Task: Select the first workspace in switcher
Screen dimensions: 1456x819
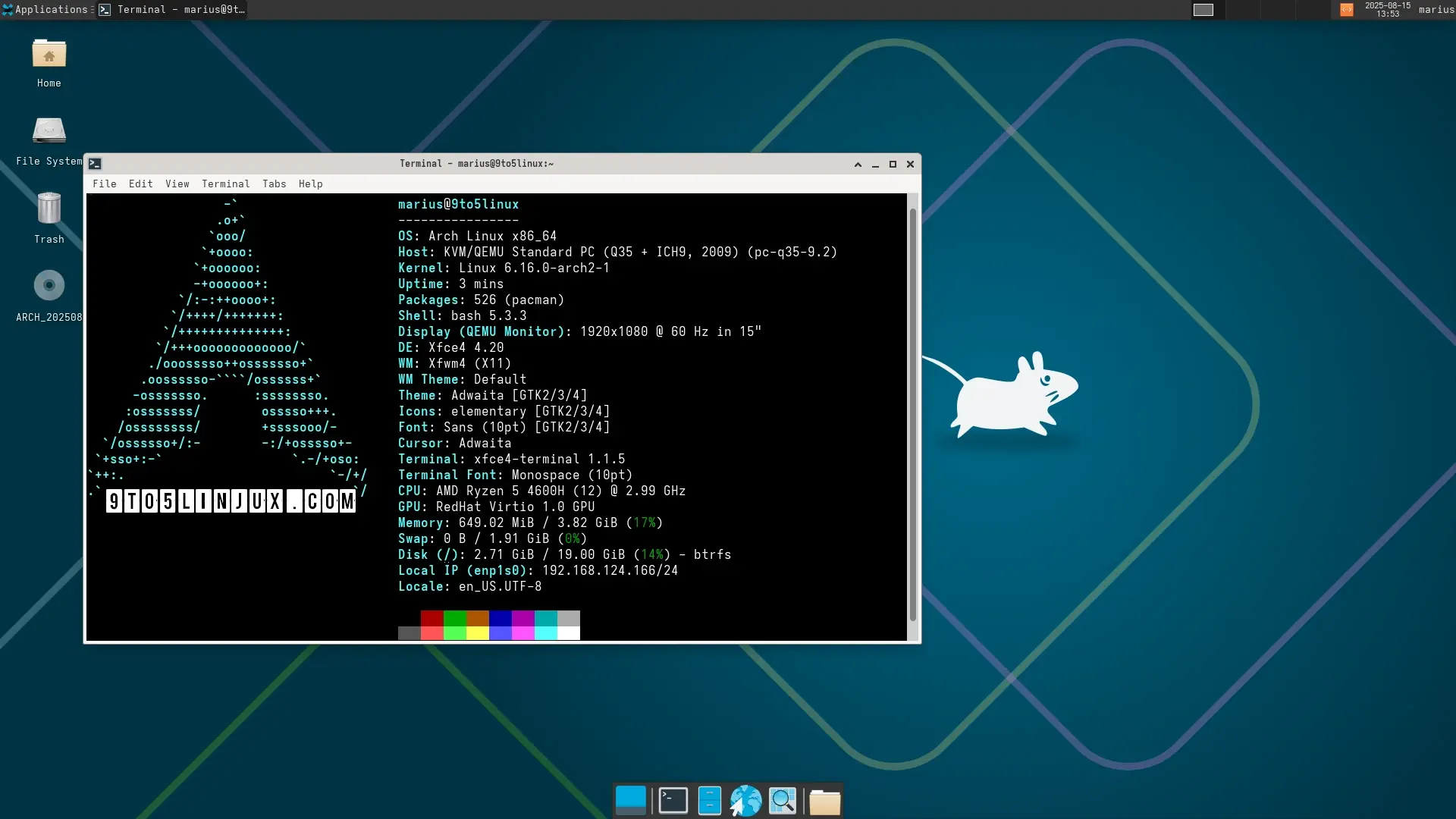Action: click(x=1203, y=10)
